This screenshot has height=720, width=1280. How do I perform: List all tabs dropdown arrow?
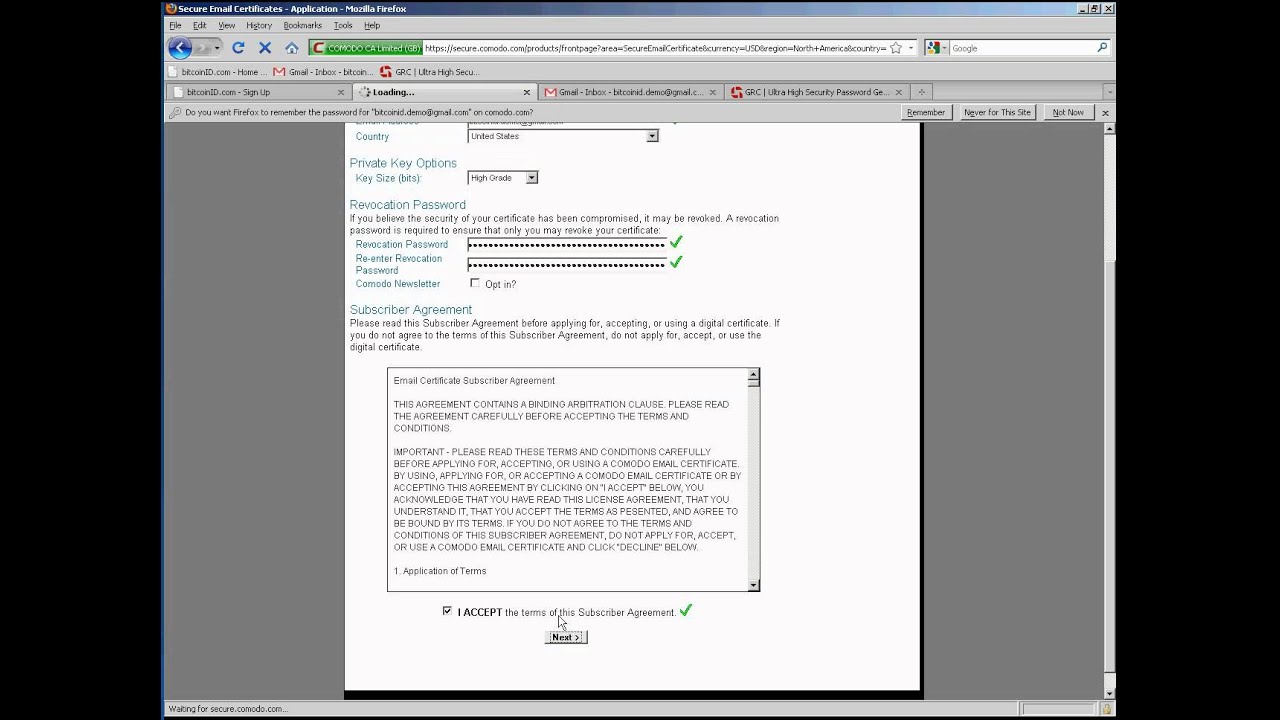pyautogui.click(x=1109, y=92)
